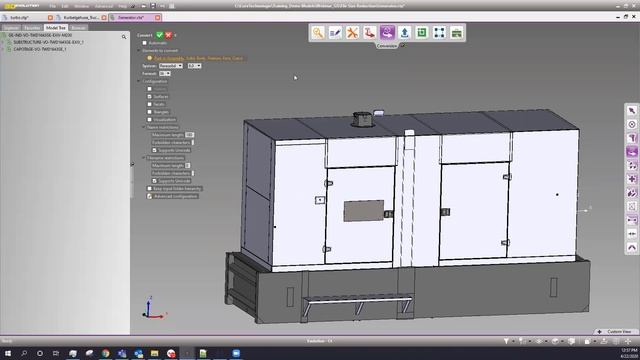Open the Format dropdown
Viewport: 640px width, 360px height.
(x=164, y=73)
